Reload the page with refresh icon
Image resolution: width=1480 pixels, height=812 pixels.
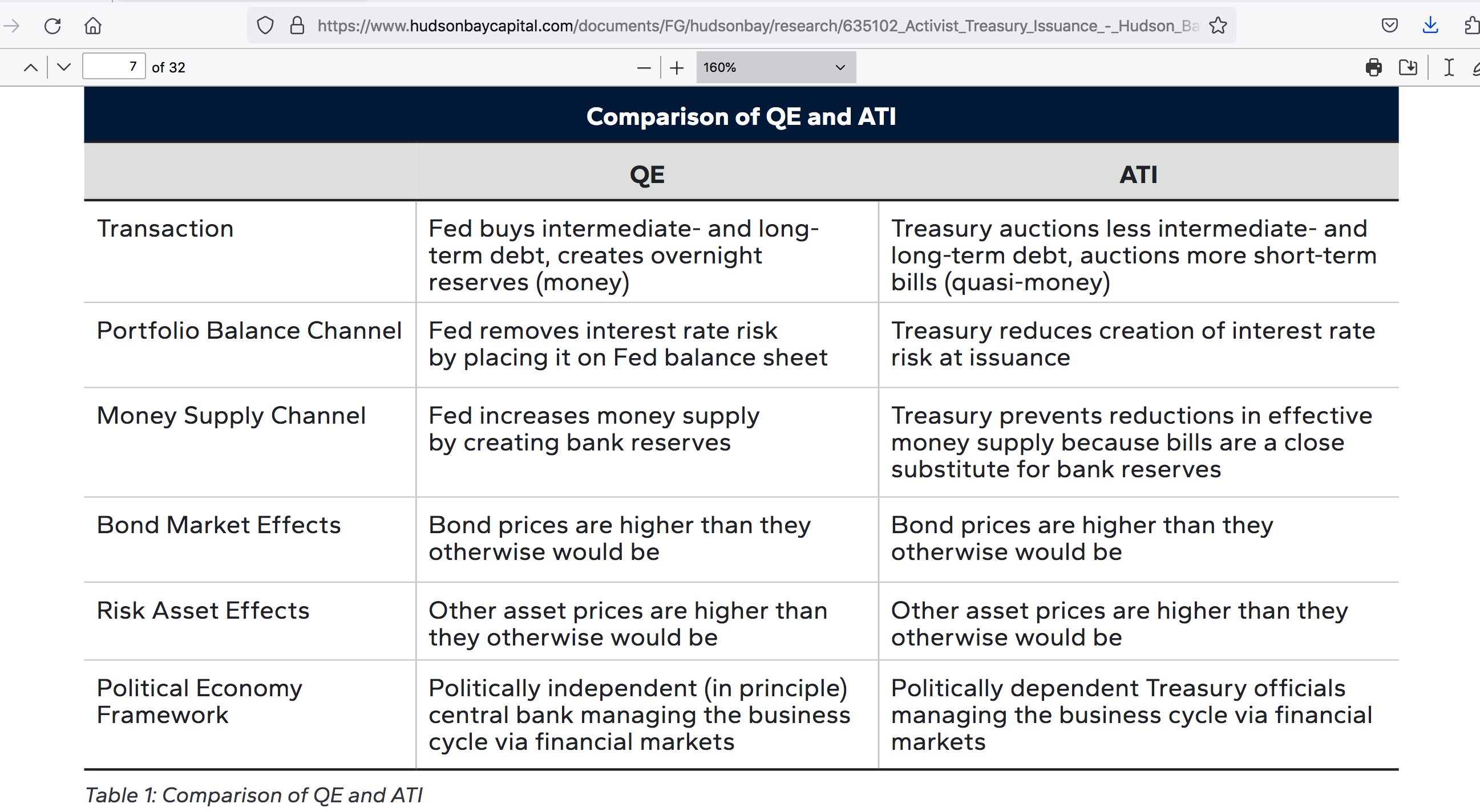coord(52,26)
